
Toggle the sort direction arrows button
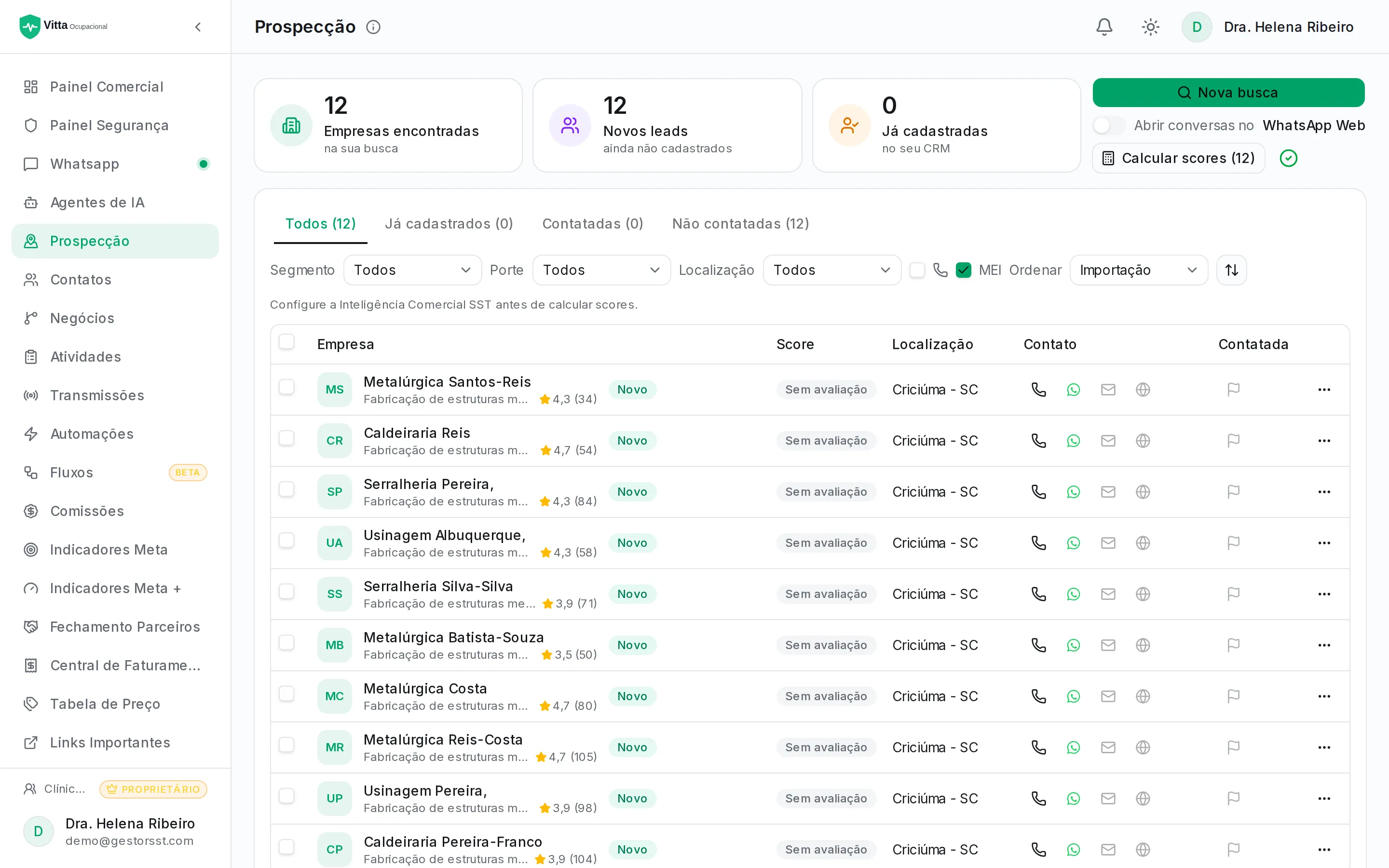[x=1231, y=270]
